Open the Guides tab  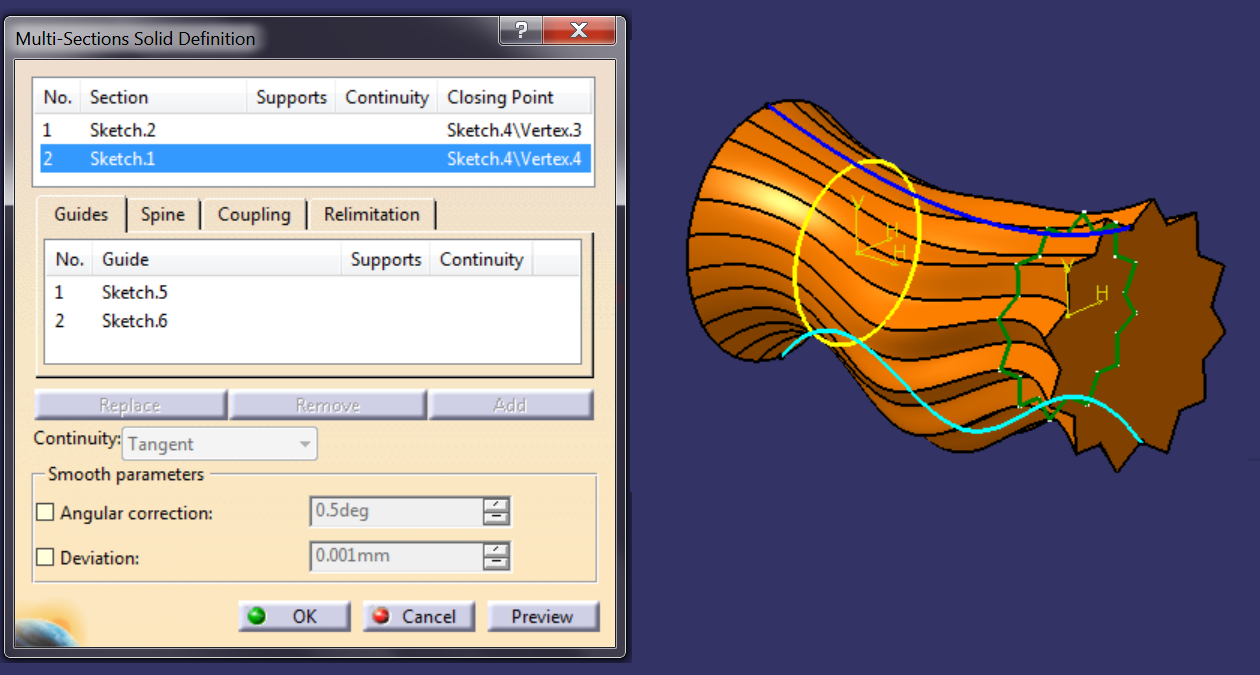80,214
